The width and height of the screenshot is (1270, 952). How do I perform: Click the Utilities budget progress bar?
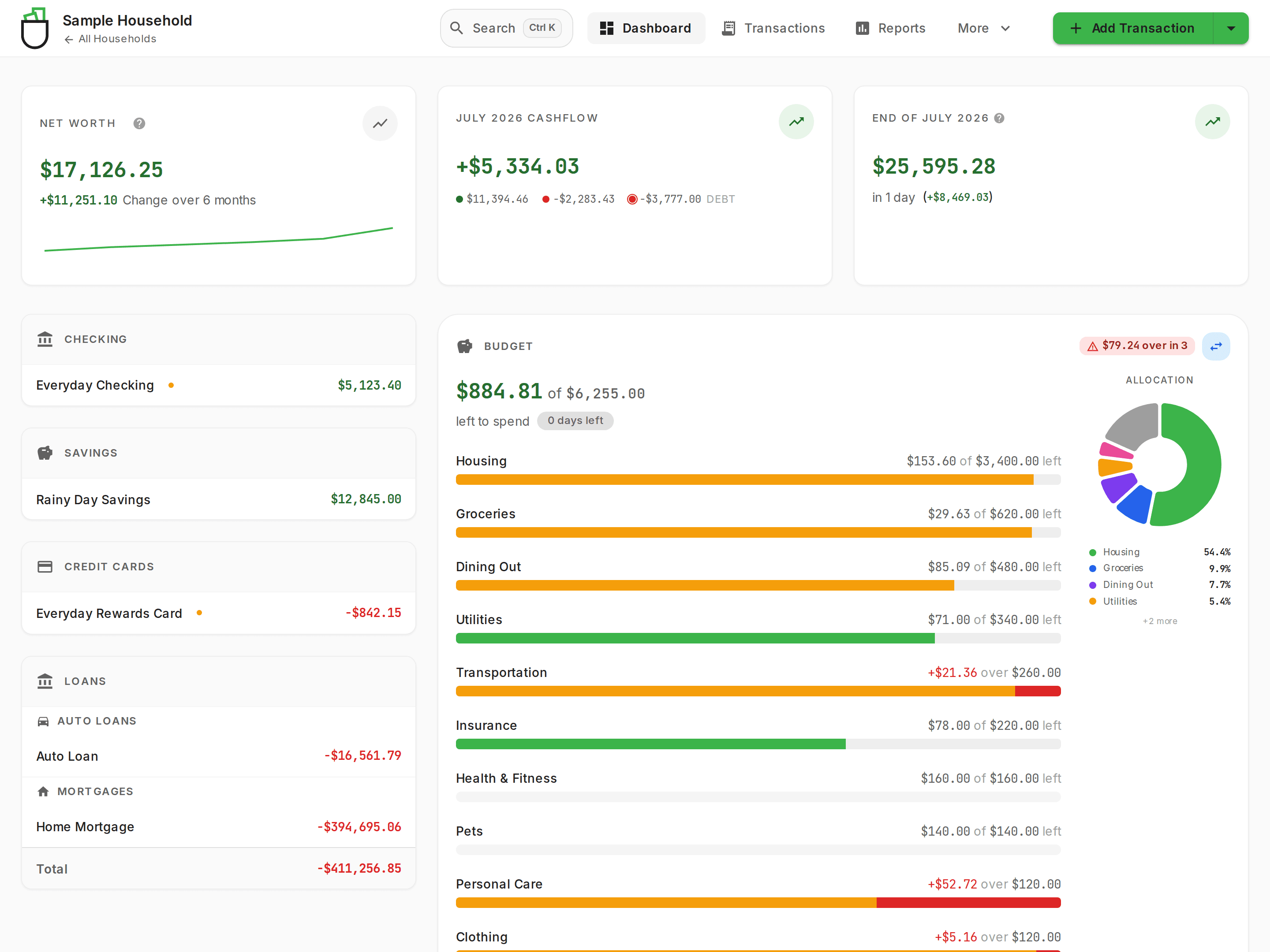758,638
